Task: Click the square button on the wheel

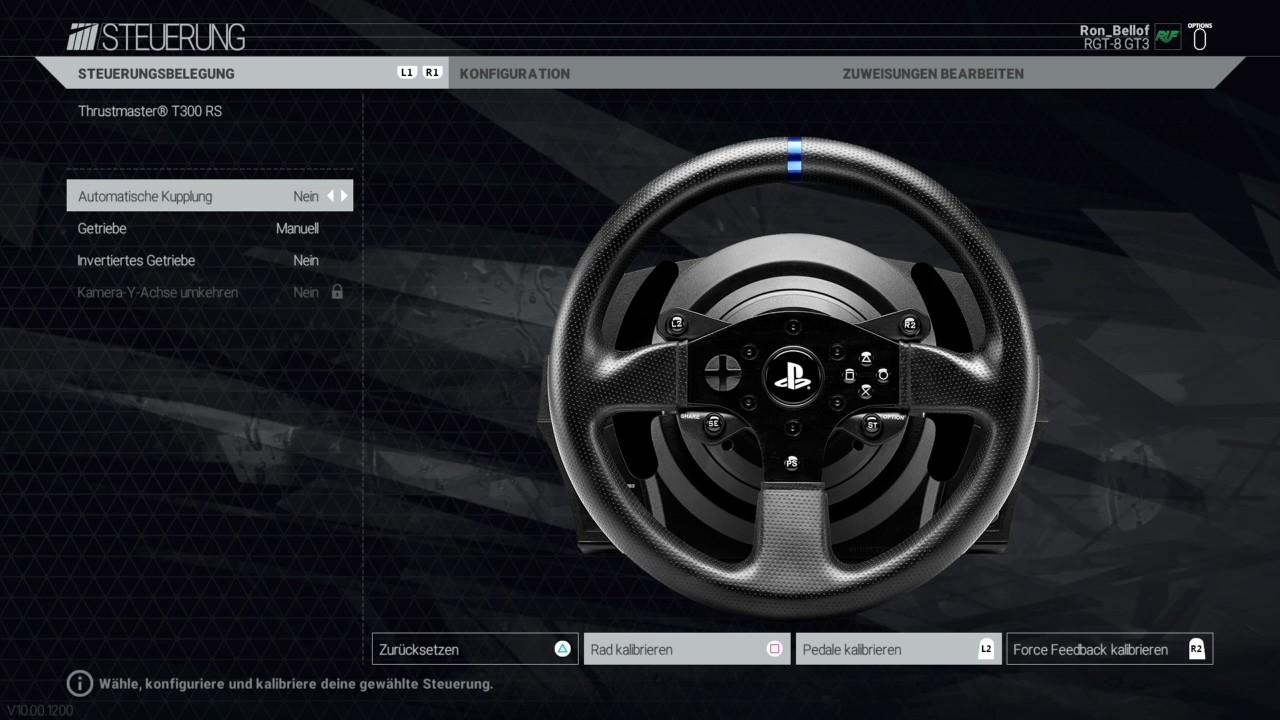Action: [x=849, y=375]
